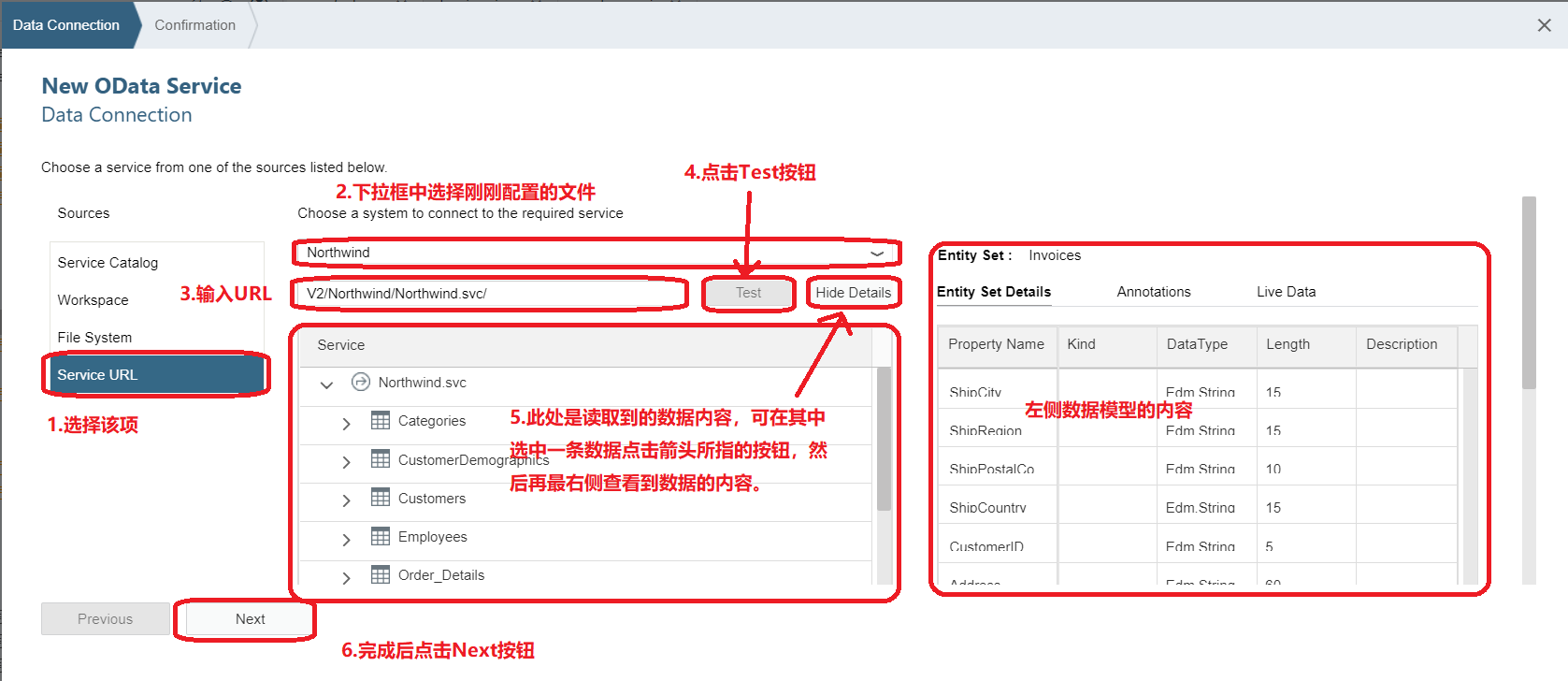This screenshot has height=681, width=1568.
Task: Click the Kind column header
Action: click(x=1107, y=344)
